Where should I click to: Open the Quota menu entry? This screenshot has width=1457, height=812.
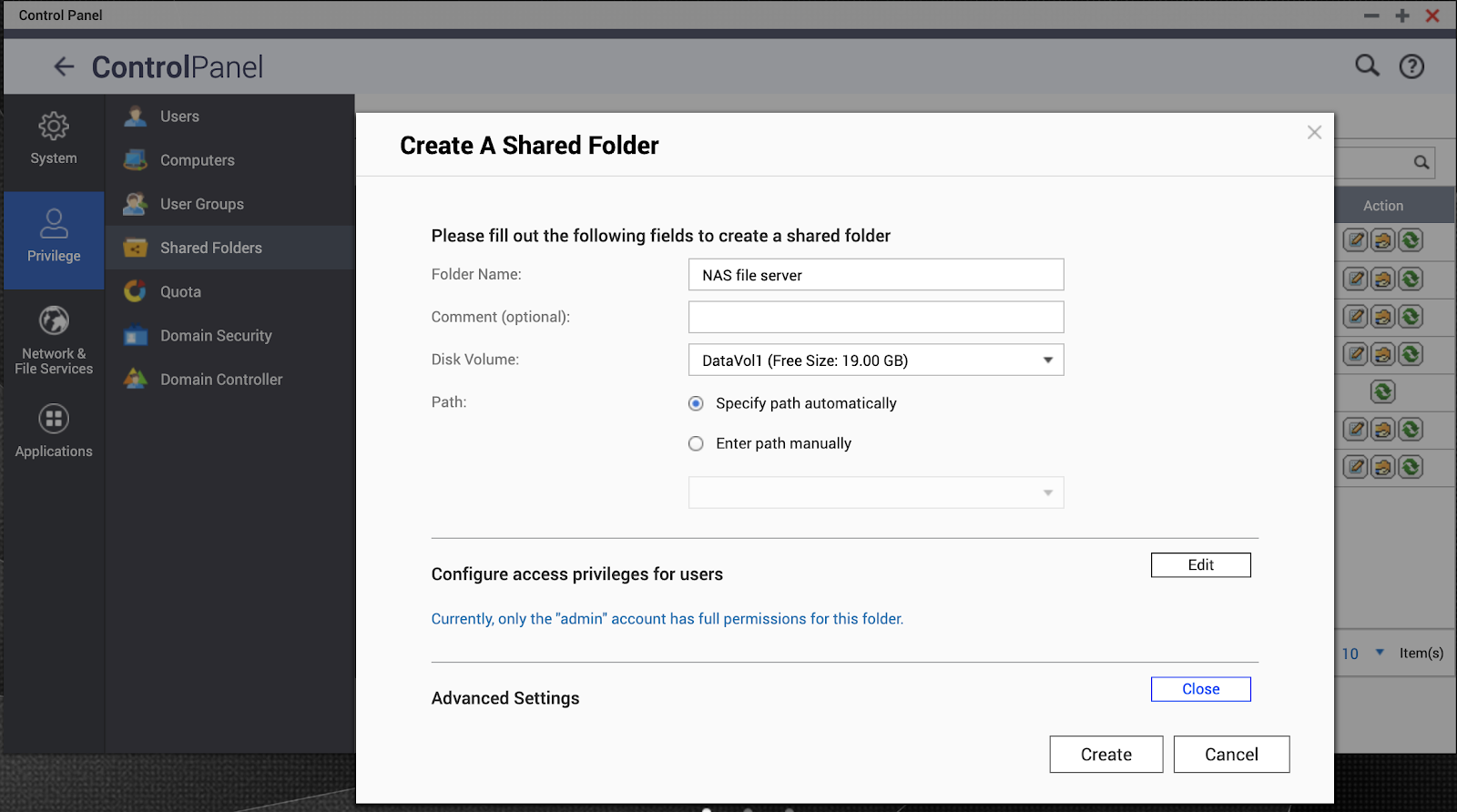(x=229, y=291)
